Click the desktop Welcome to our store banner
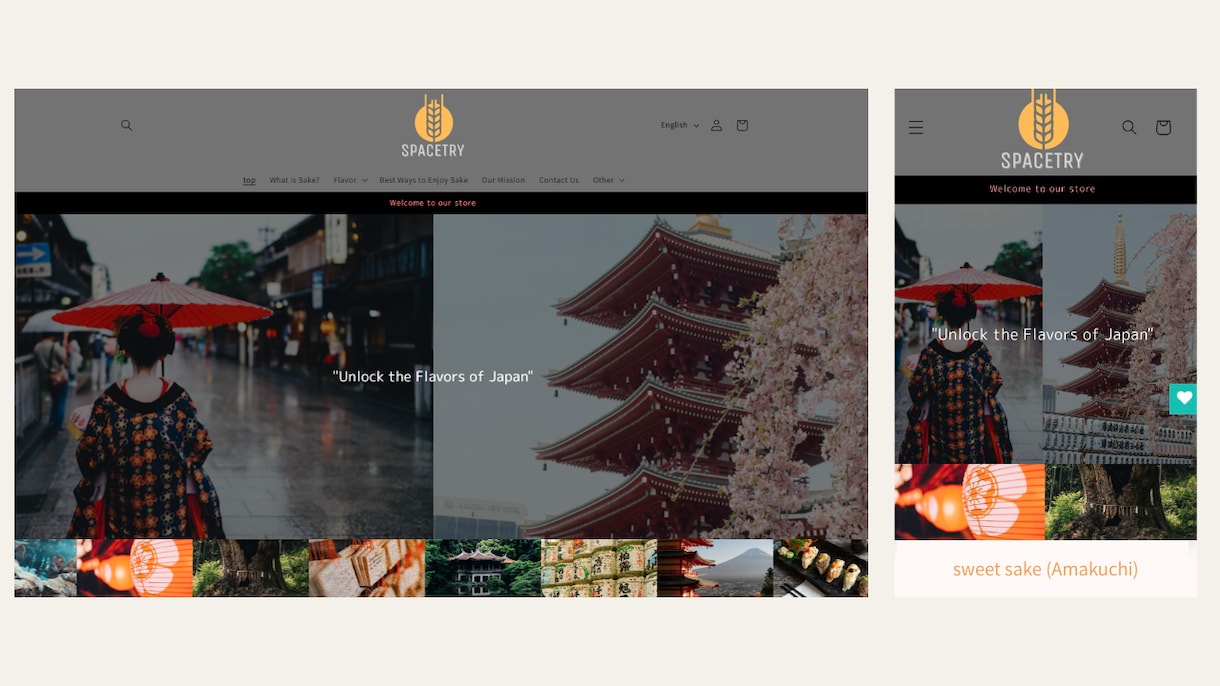 441,203
